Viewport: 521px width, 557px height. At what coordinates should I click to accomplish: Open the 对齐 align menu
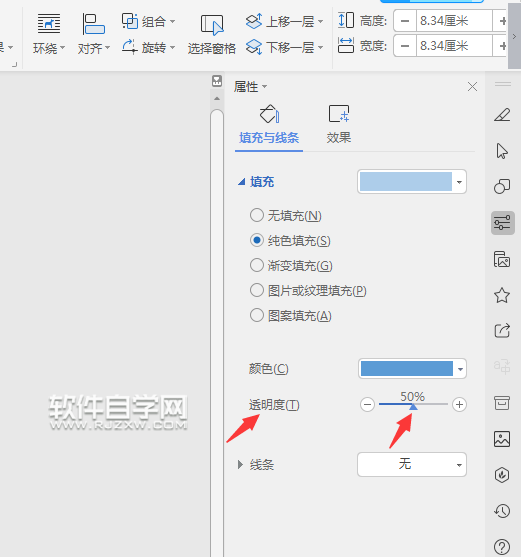94,34
